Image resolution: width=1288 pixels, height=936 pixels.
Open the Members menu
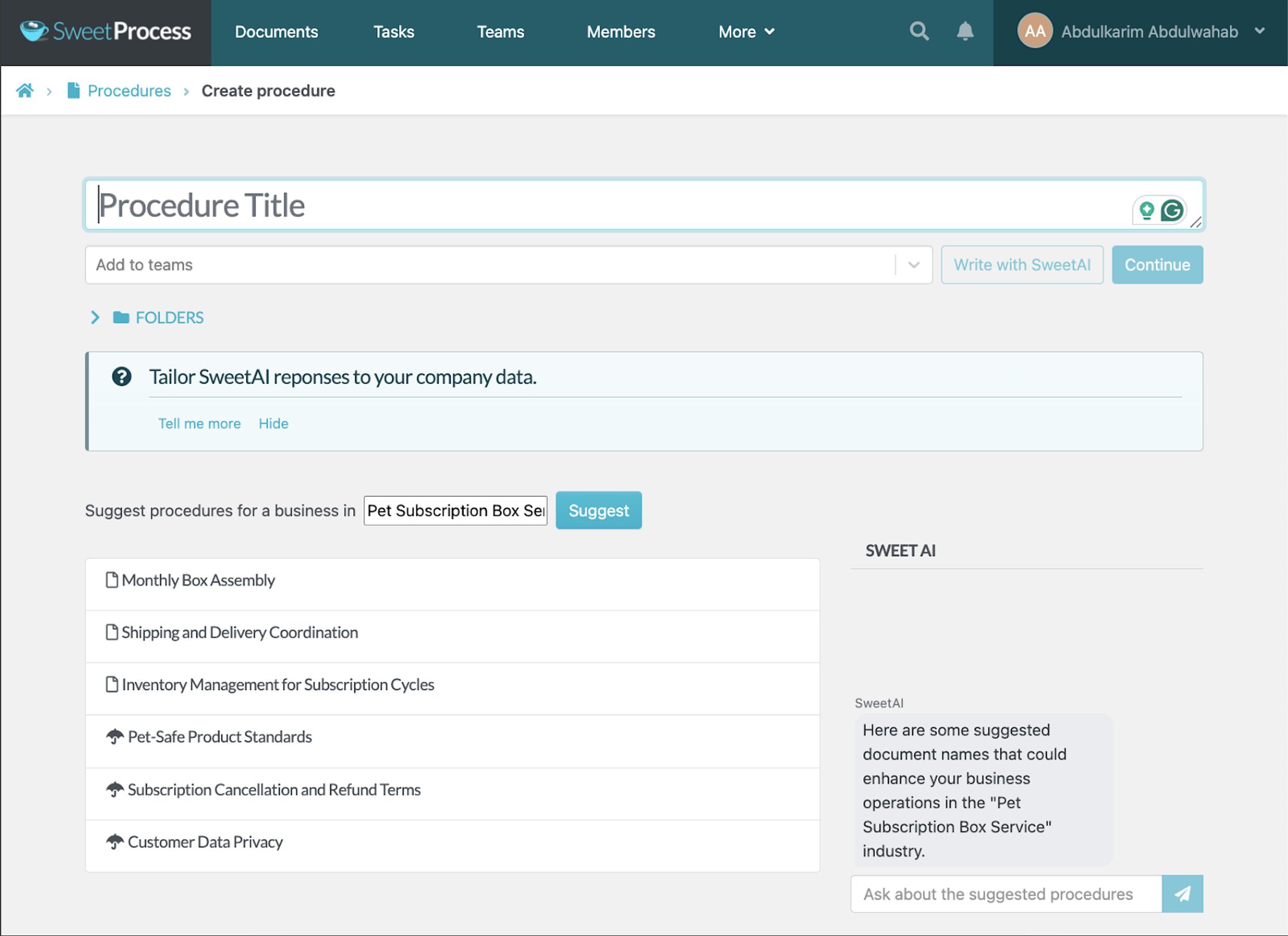pyautogui.click(x=621, y=32)
